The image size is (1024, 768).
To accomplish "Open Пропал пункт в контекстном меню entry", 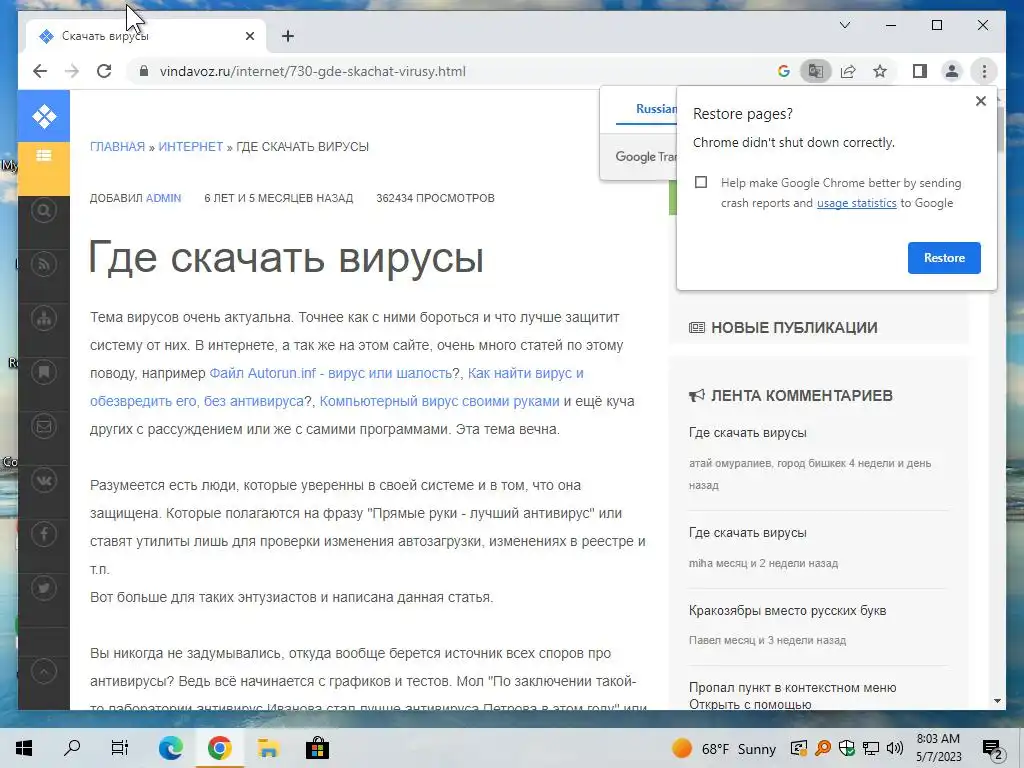I will pos(792,696).
